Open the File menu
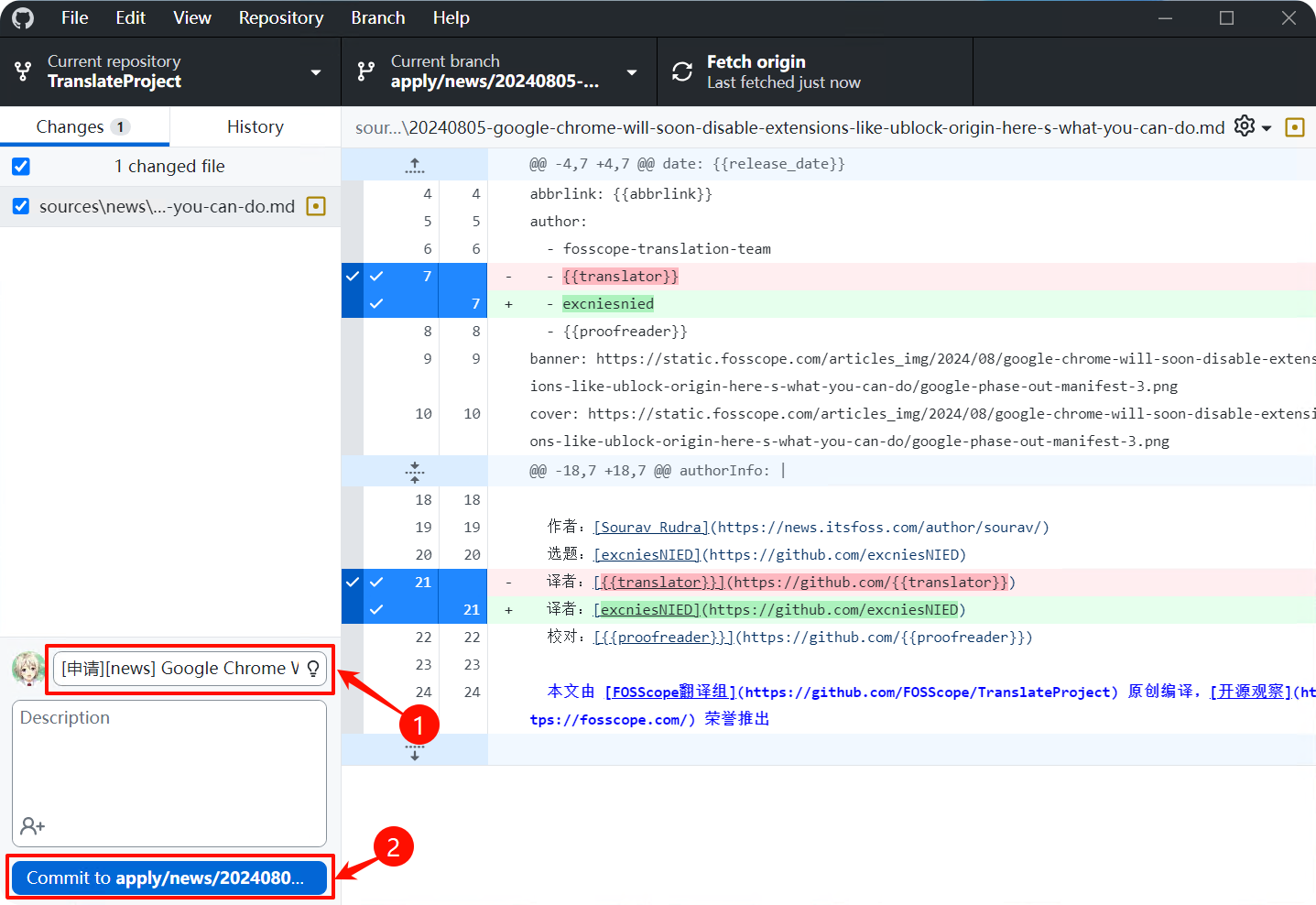This screenshot has height=905, width=1316. point(75,18)
